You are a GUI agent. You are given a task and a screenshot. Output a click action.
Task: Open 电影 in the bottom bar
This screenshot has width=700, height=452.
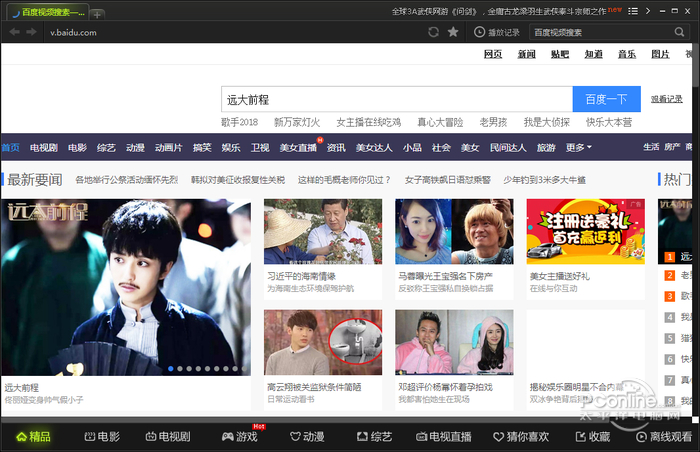pyautogui.click(x=102, y=436)
